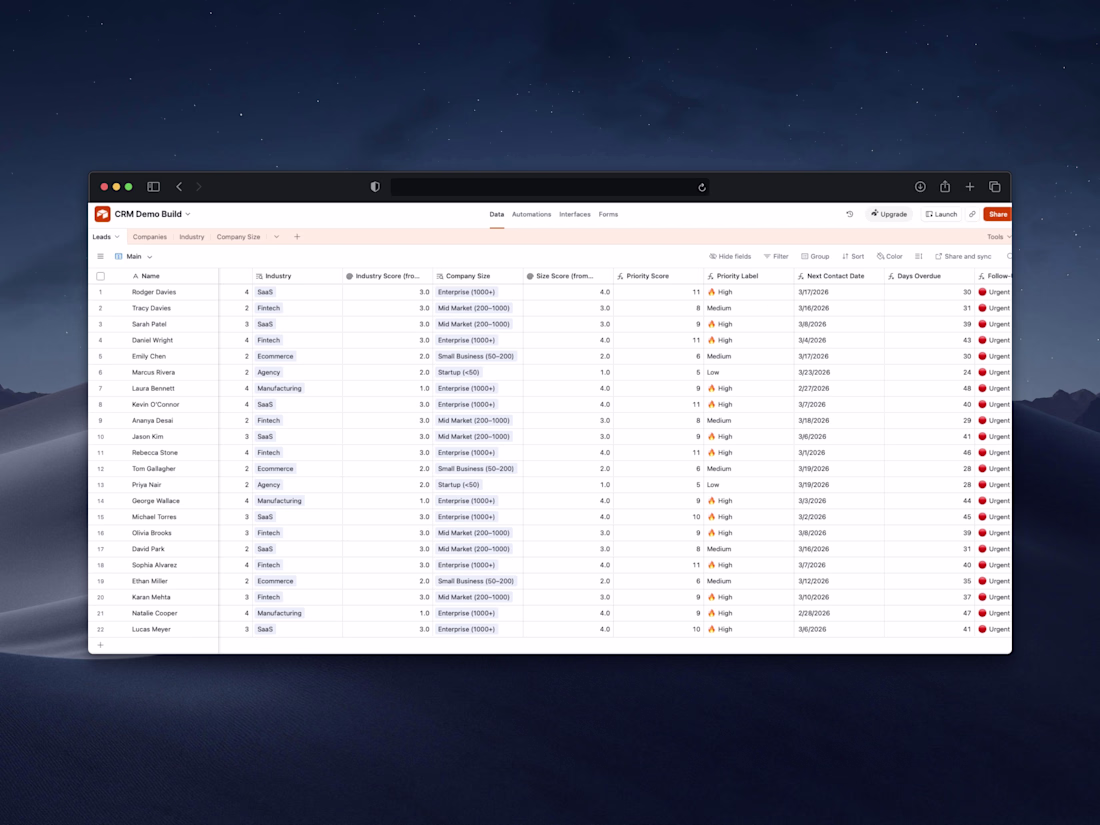Click the browser reload icon
Screen dimensions: 1100x825
point(702,187)
